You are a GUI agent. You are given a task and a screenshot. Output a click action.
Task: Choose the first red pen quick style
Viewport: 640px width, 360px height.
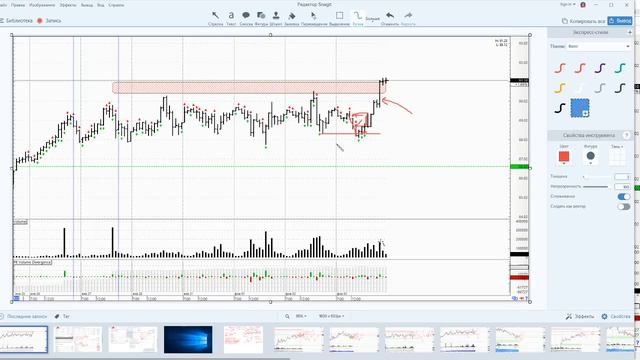coord(560,68)
